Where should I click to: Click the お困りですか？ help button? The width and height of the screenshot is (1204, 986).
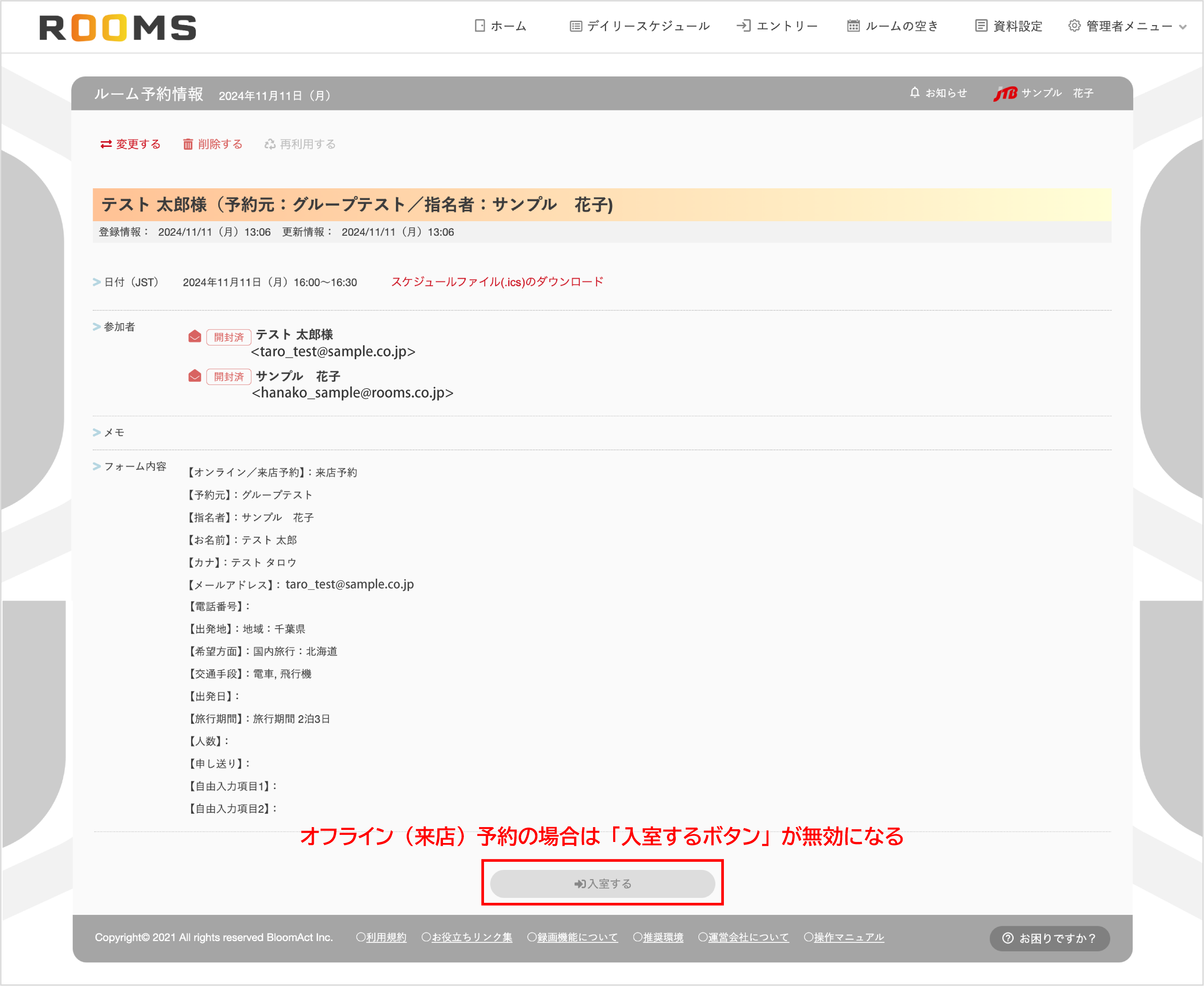click(x=1050, y=938)
